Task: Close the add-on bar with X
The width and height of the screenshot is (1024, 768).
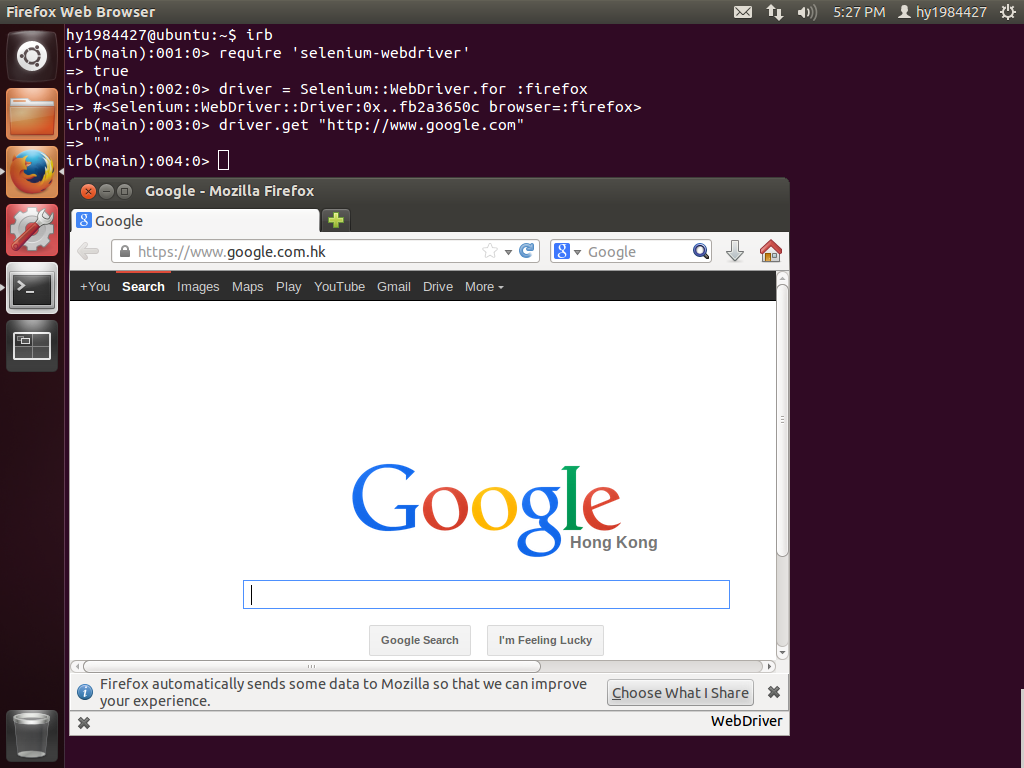Action: [x=84, y=723]
